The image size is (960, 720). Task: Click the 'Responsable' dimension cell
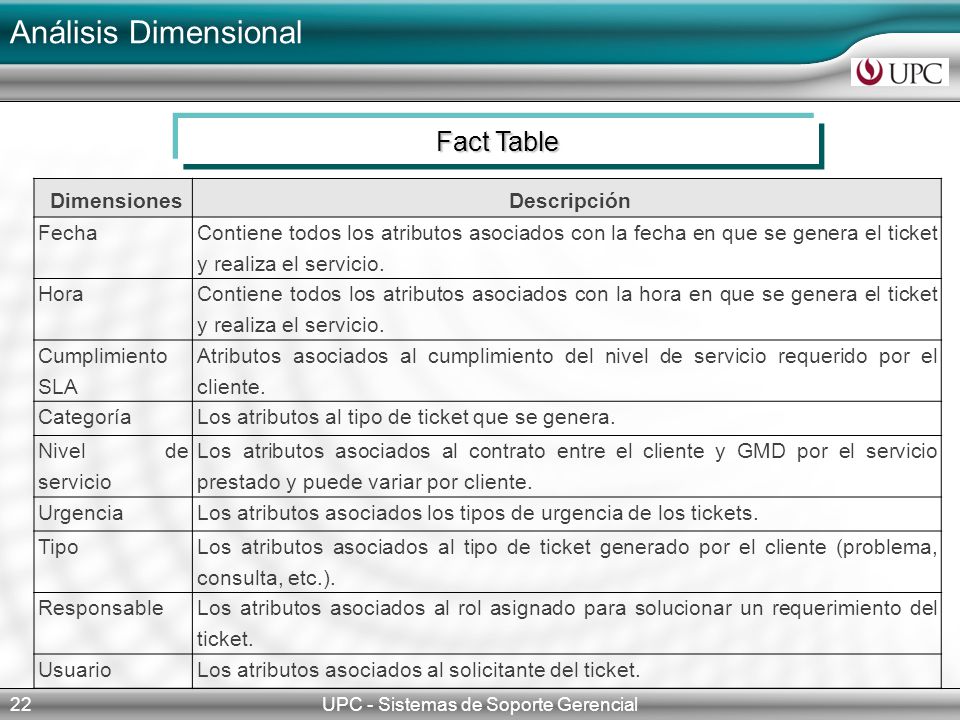113,623
